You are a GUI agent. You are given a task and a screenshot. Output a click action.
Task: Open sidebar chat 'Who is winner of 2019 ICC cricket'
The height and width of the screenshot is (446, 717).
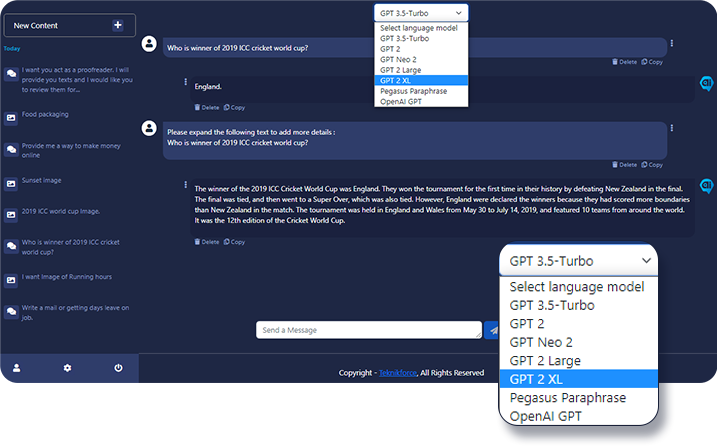71,247
